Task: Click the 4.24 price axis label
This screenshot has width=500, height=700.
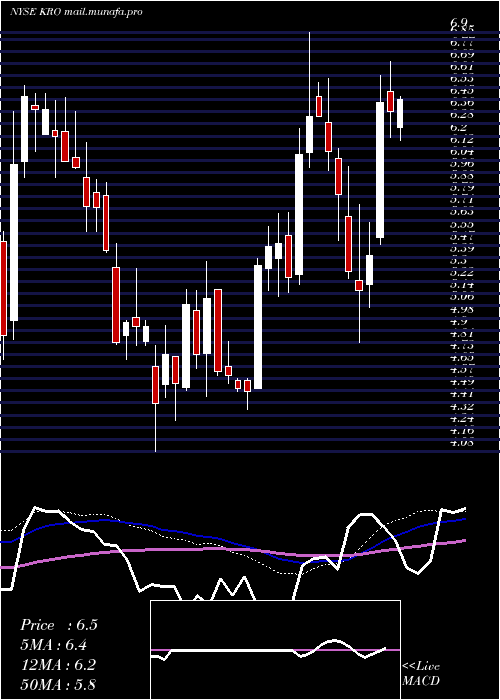Action: [461, 418]
